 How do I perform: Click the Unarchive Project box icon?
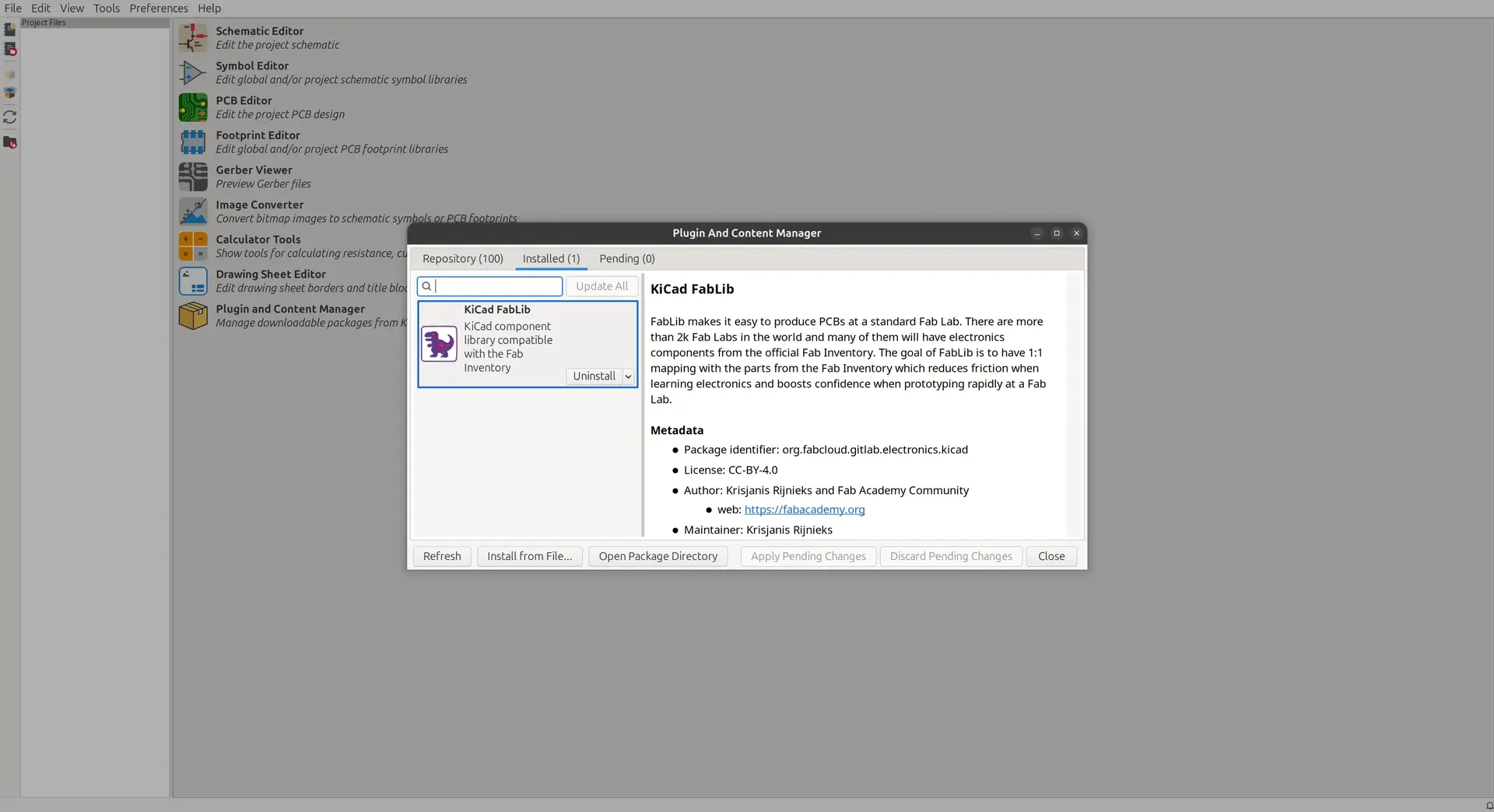click(x=10, y=93)
